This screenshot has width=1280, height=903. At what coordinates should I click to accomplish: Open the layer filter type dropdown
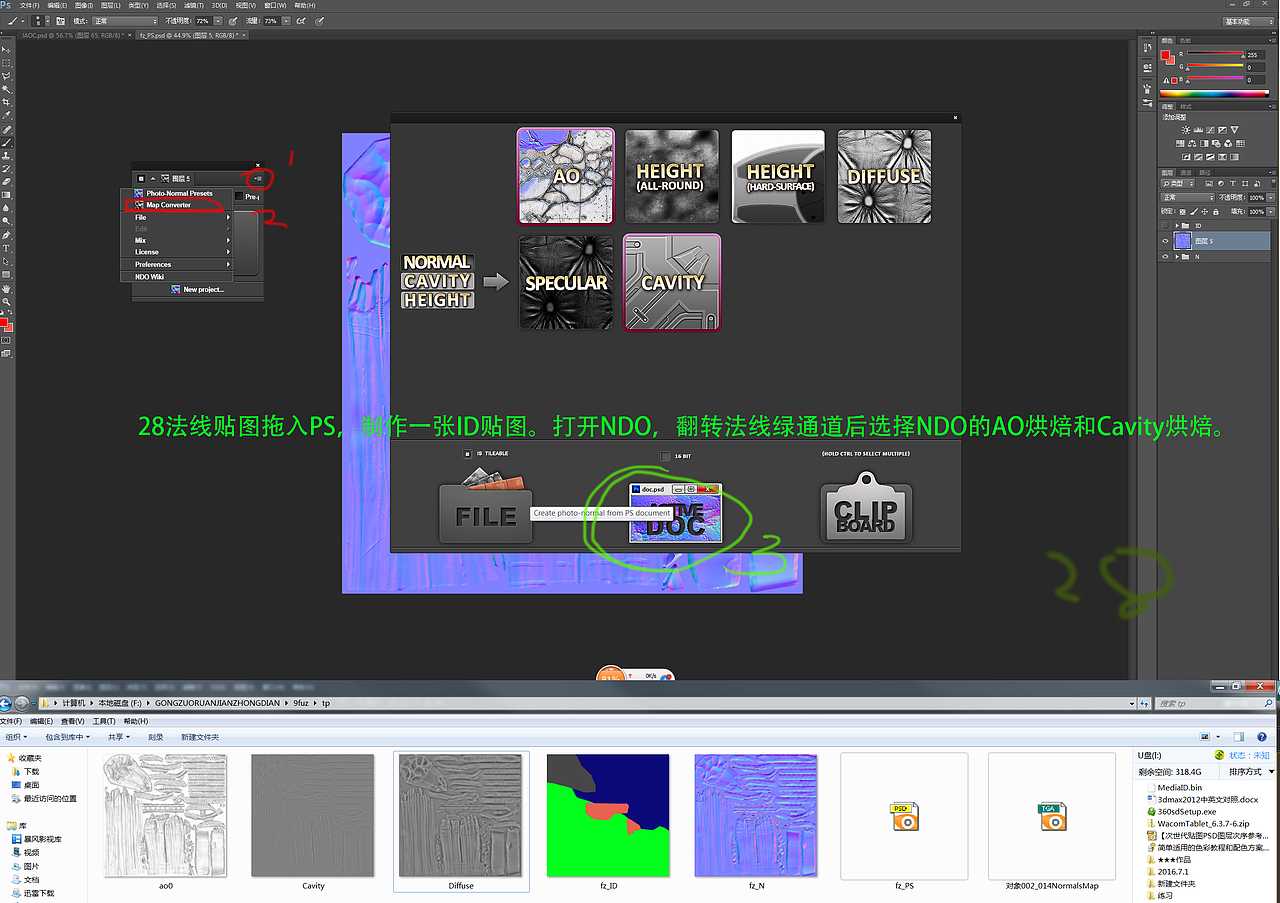coord(1178,183)
